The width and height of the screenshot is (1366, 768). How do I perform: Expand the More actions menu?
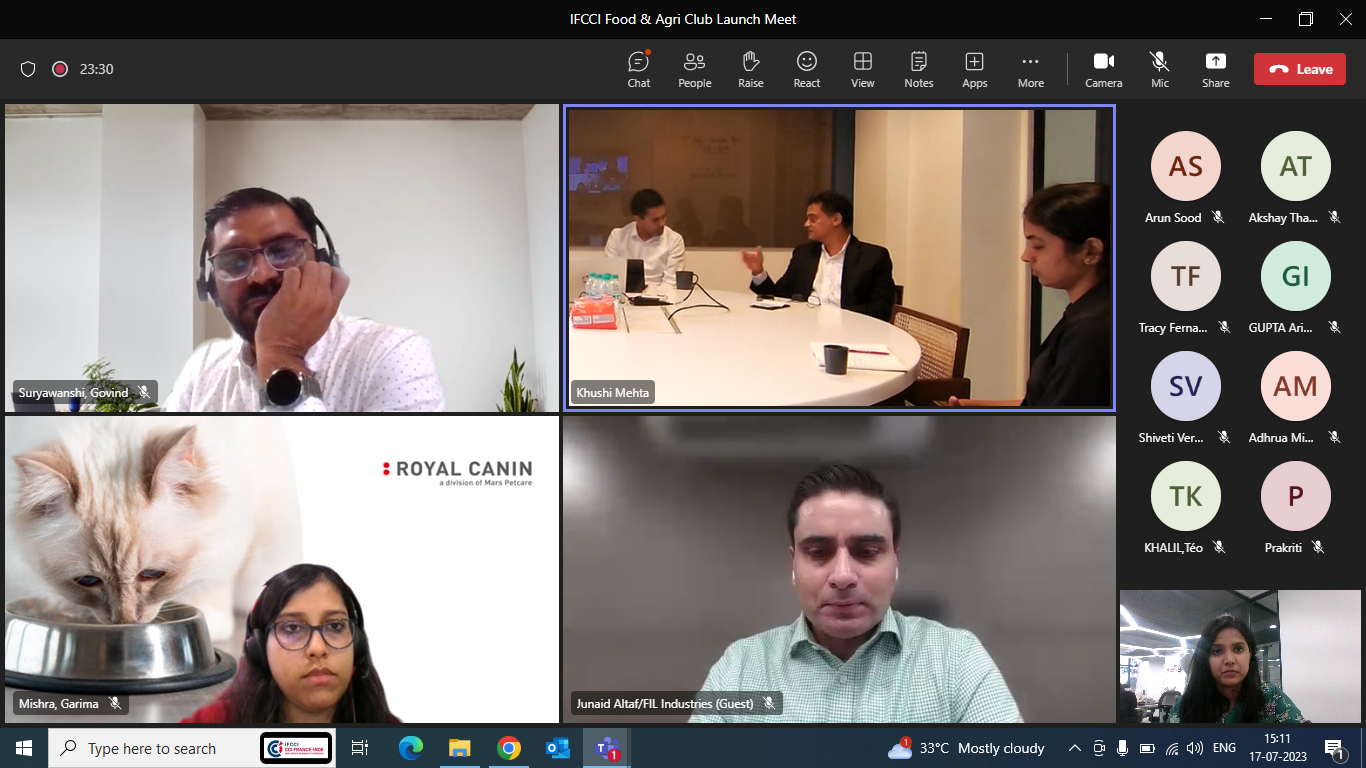[x=1030, y=69]
